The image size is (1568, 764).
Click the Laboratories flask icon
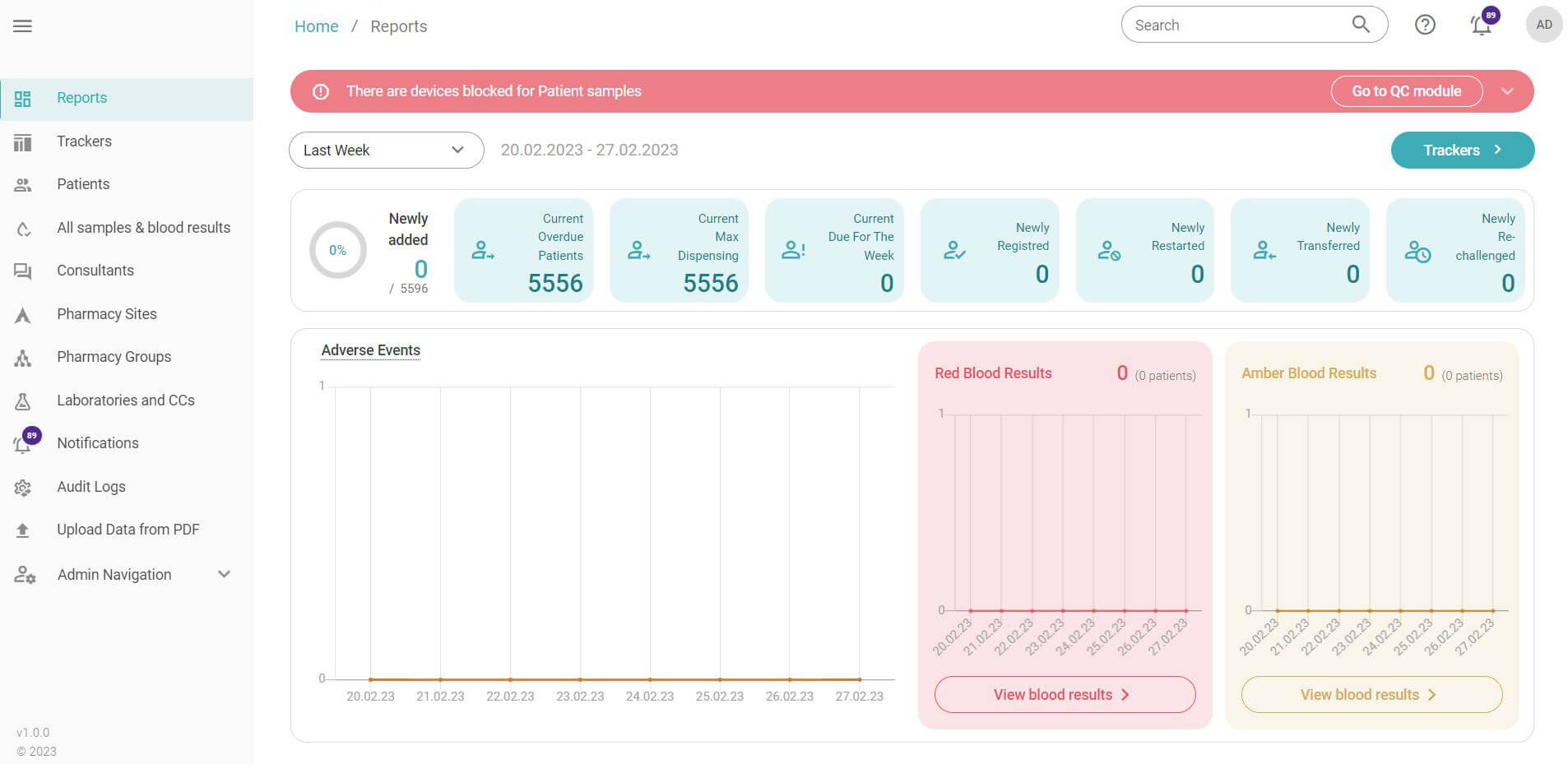23,401
